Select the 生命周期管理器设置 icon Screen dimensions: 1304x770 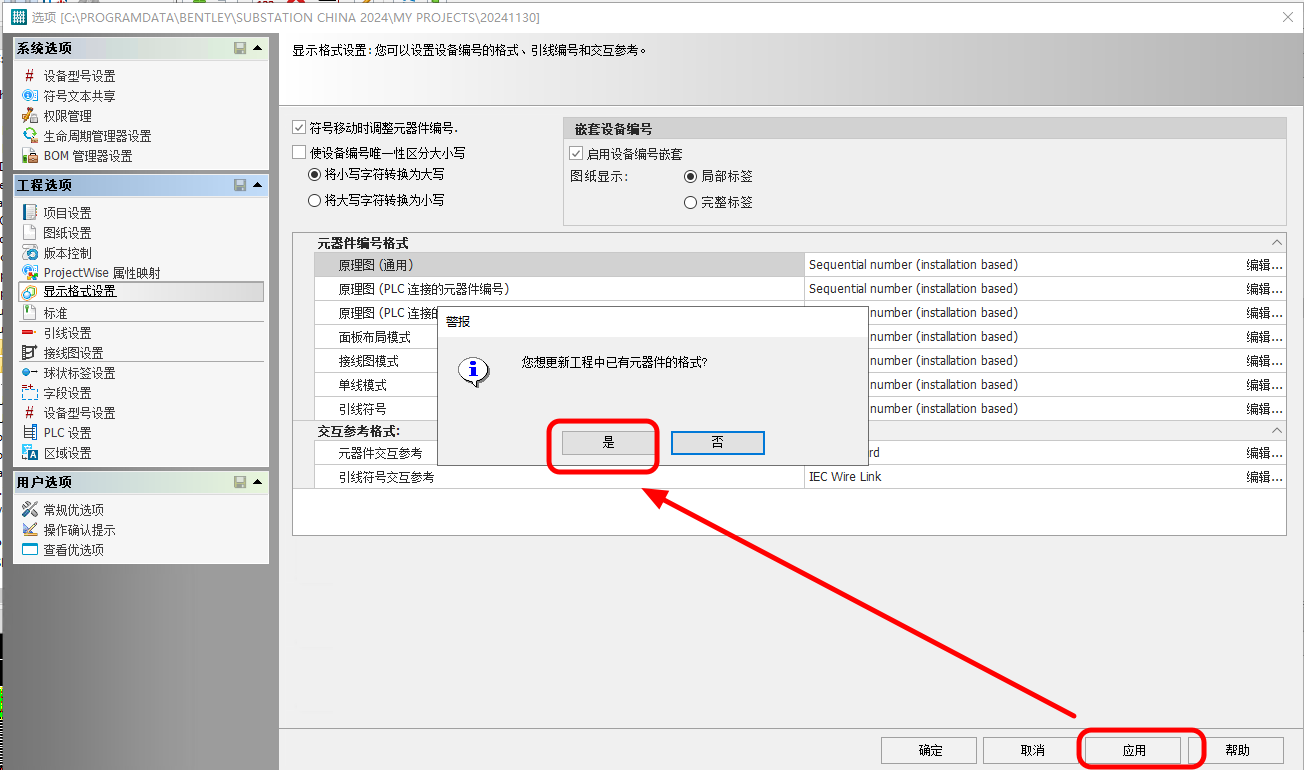tap(30, 136)
